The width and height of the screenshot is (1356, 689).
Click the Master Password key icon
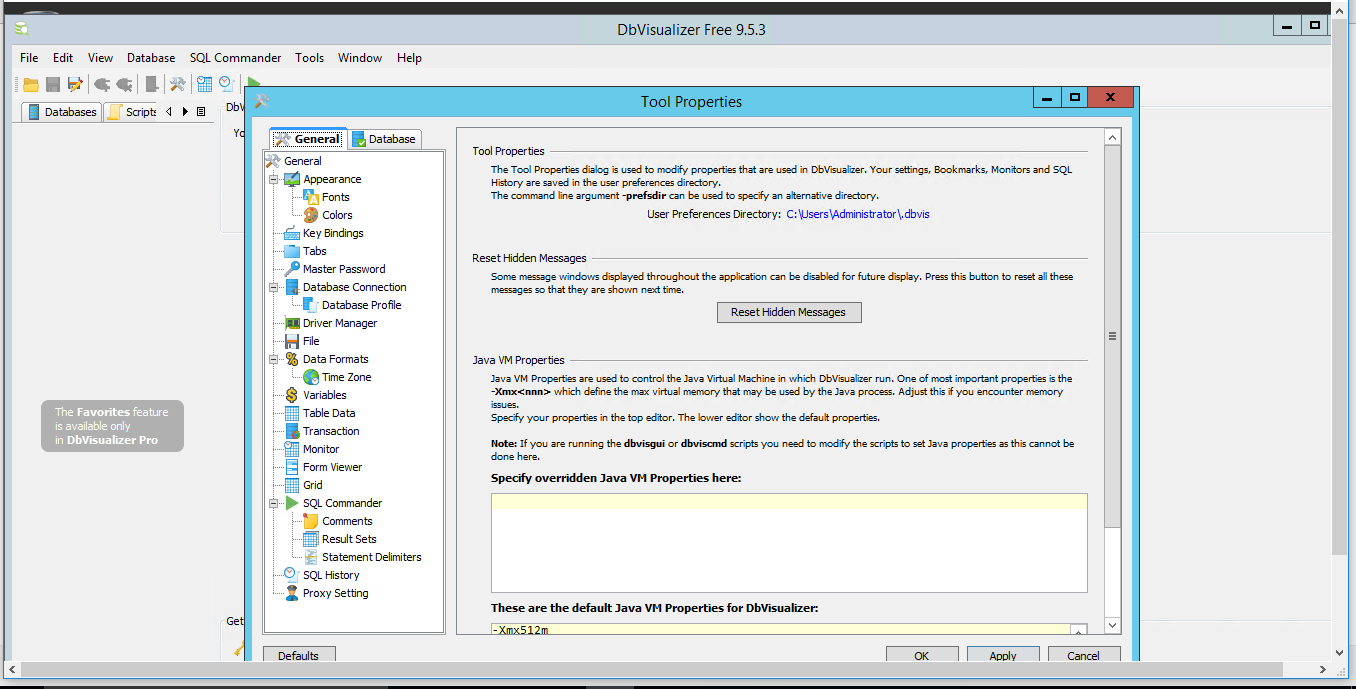pyautogui.click(x=292, y=269)
